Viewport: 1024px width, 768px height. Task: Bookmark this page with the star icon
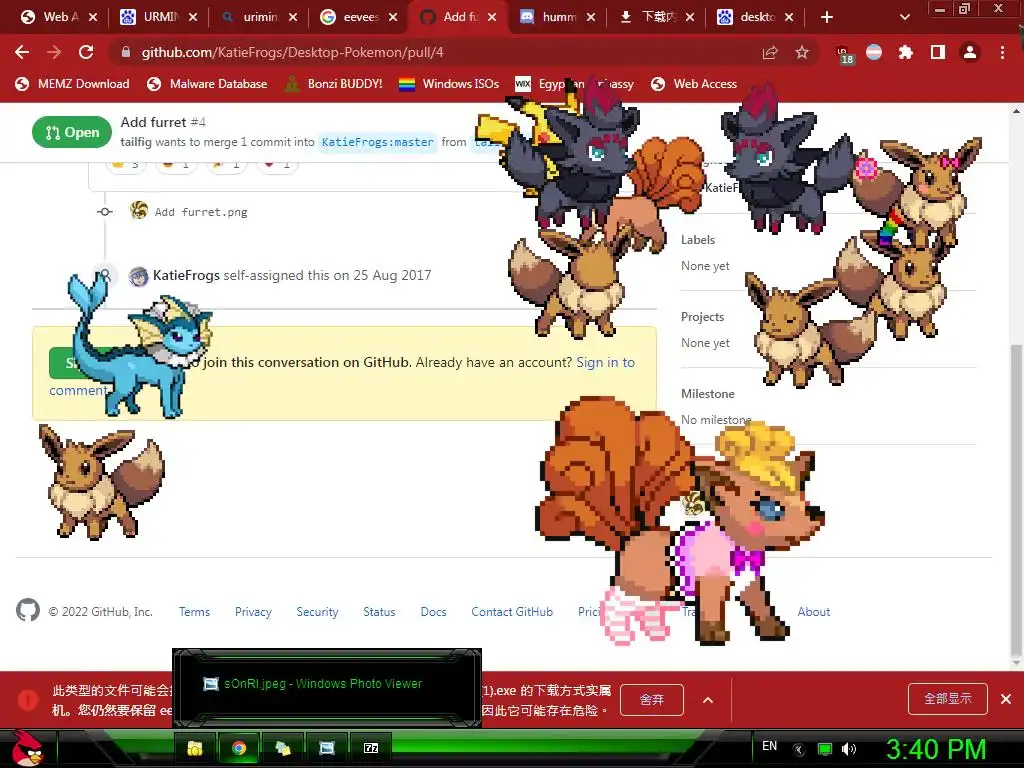pyautogui.click(x=802, y=52)
